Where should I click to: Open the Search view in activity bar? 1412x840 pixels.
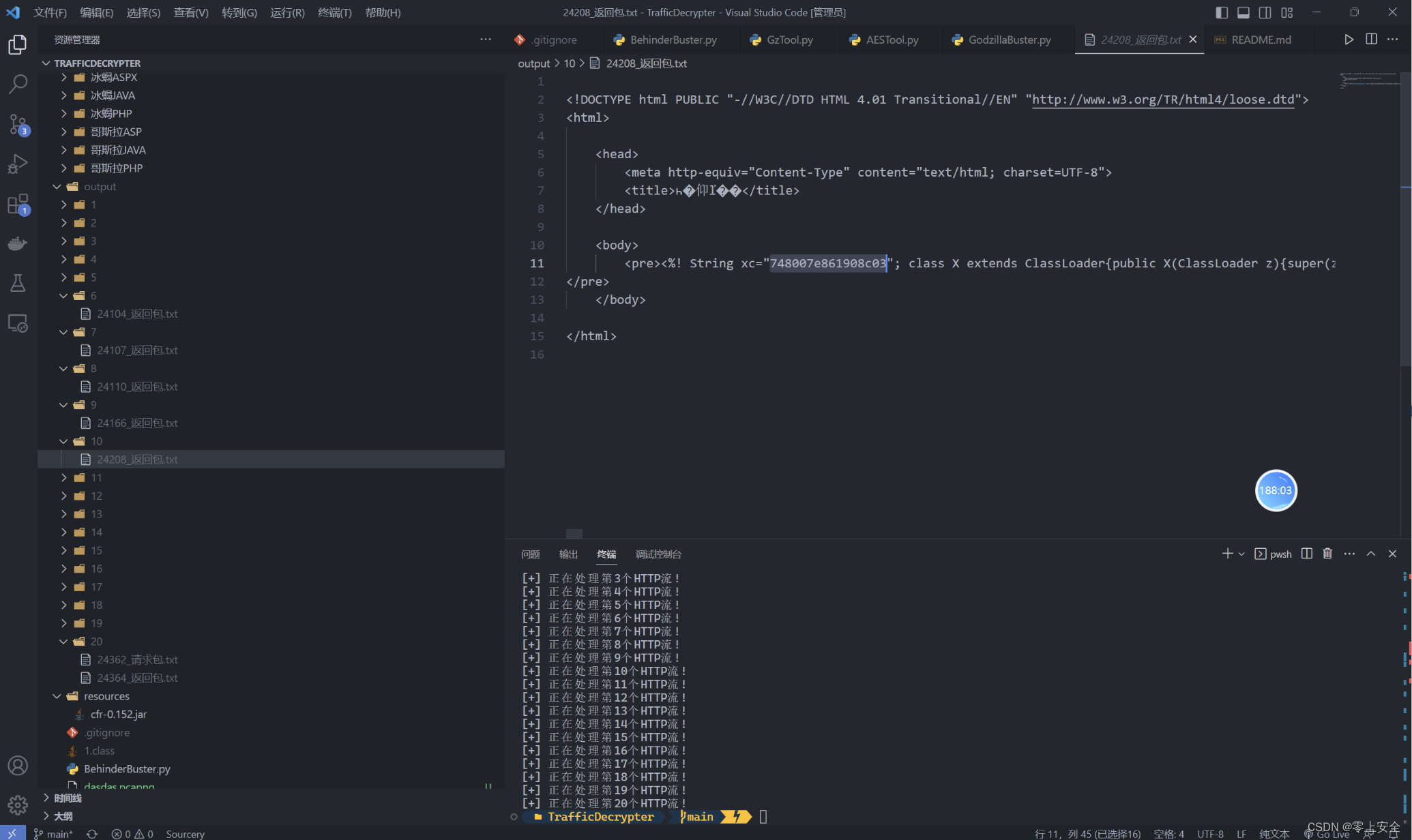(18, 84)
